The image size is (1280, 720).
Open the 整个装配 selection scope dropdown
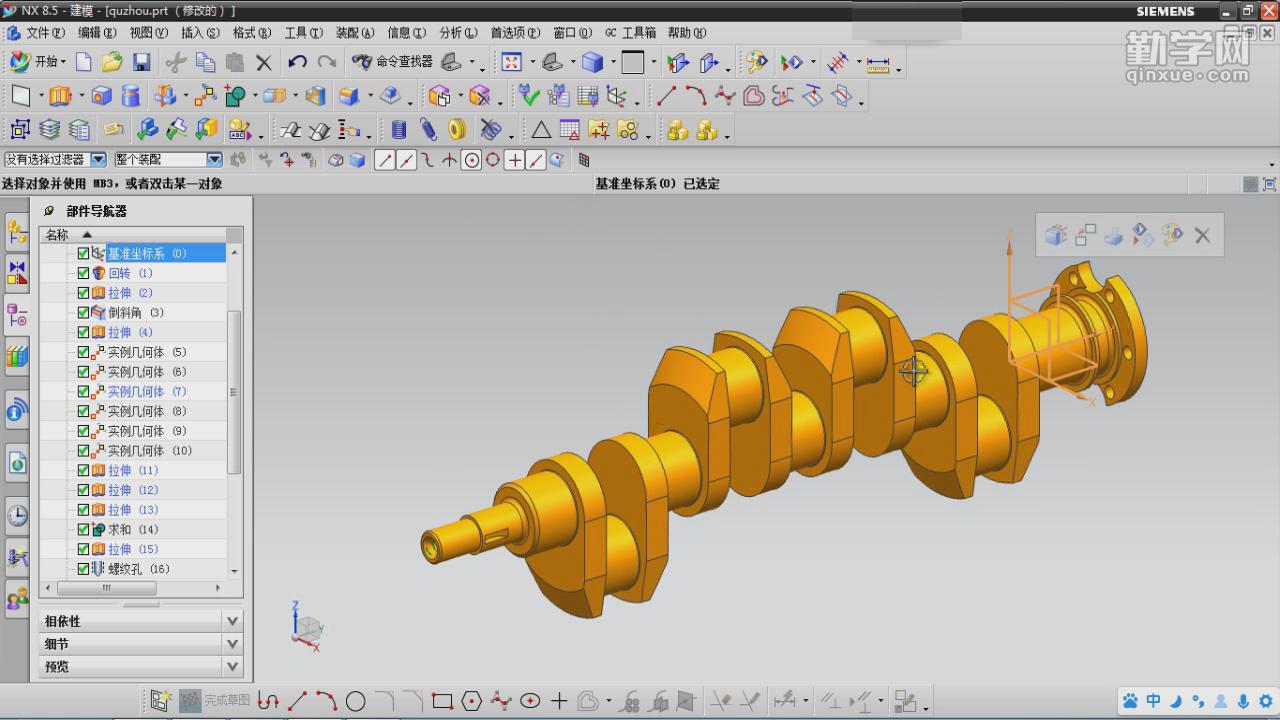tap(214, 159)
